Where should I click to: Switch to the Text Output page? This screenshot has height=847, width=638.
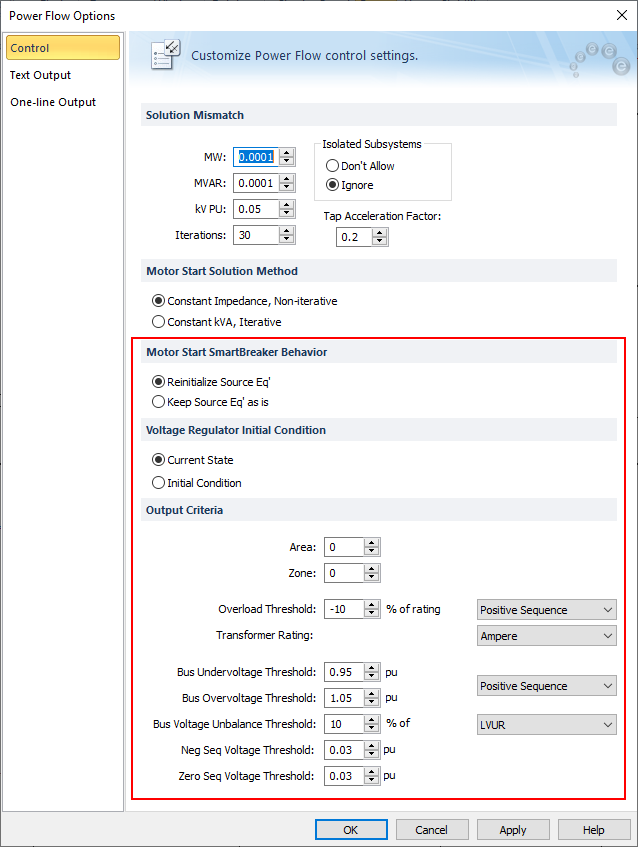pos(40,75)
